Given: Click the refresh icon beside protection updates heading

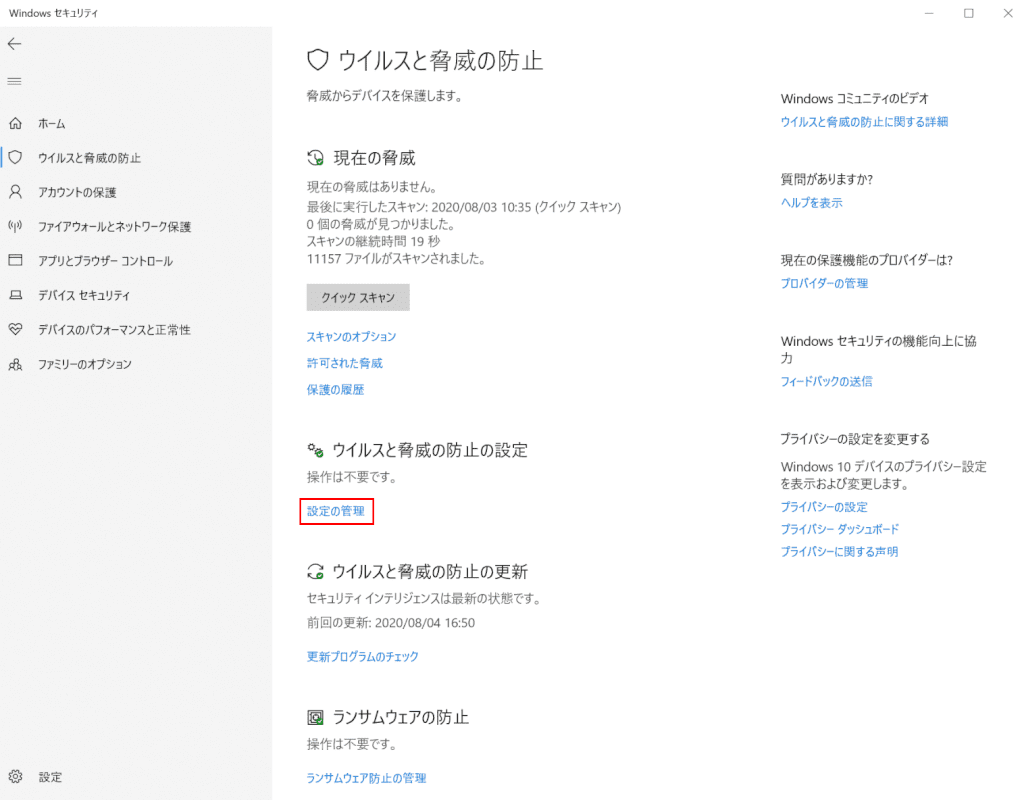Looking at the screenshot, I should pos(315,572).
